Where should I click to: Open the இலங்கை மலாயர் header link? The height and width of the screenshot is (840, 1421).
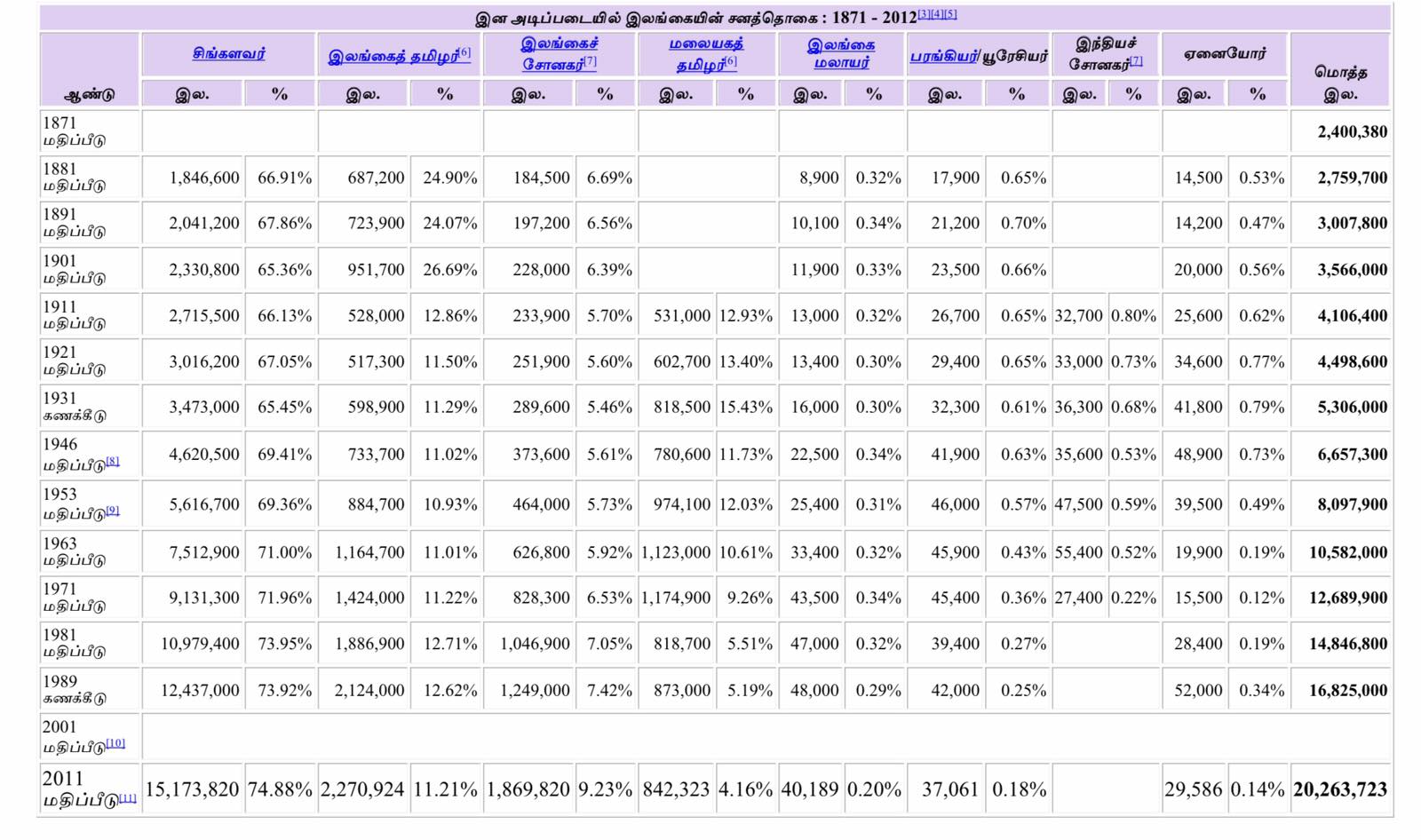point(841,53)
